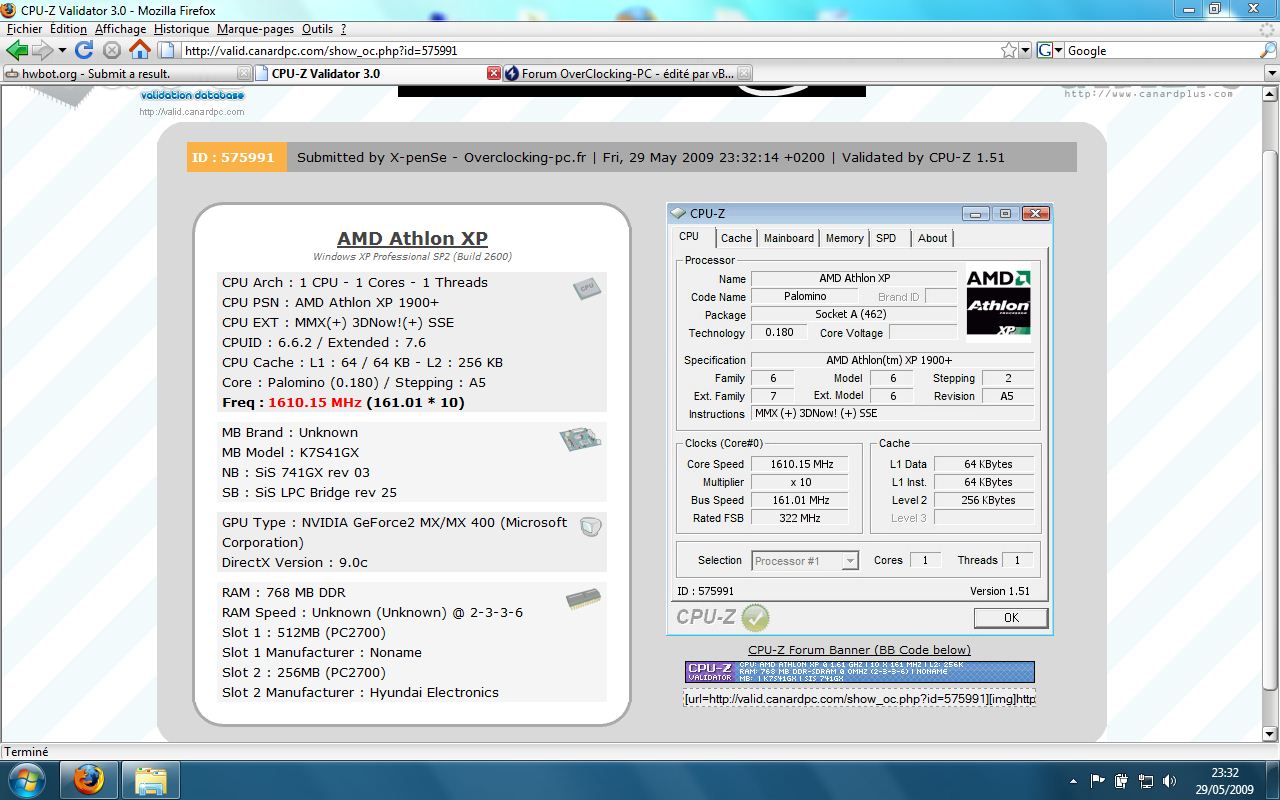1280x800 pixels.
Task: Click the CPU chip icon beside CPU Arch
Action: [x=587, y=289]
